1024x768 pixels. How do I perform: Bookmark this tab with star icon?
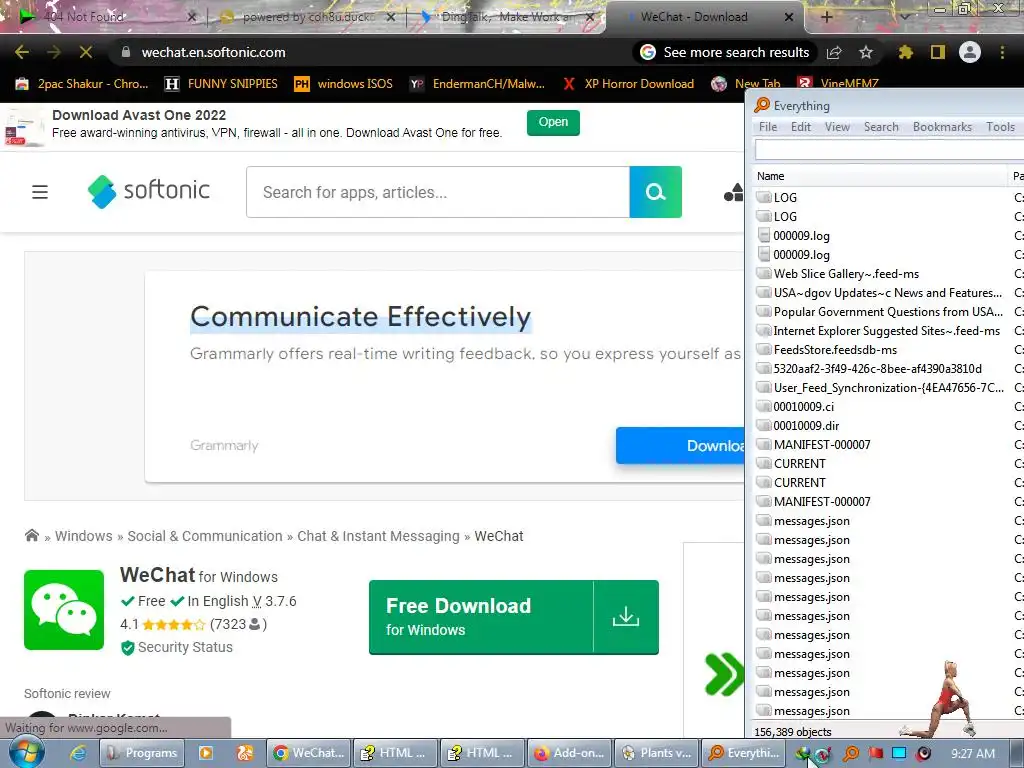pos(866,52)
